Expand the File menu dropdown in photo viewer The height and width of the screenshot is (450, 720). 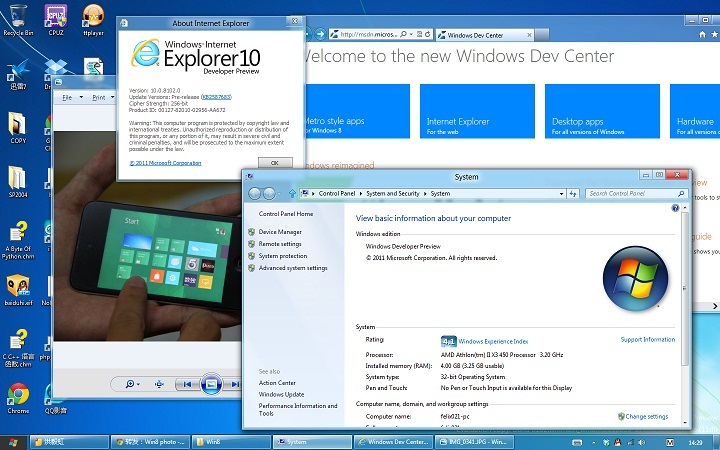coord(71,98)
